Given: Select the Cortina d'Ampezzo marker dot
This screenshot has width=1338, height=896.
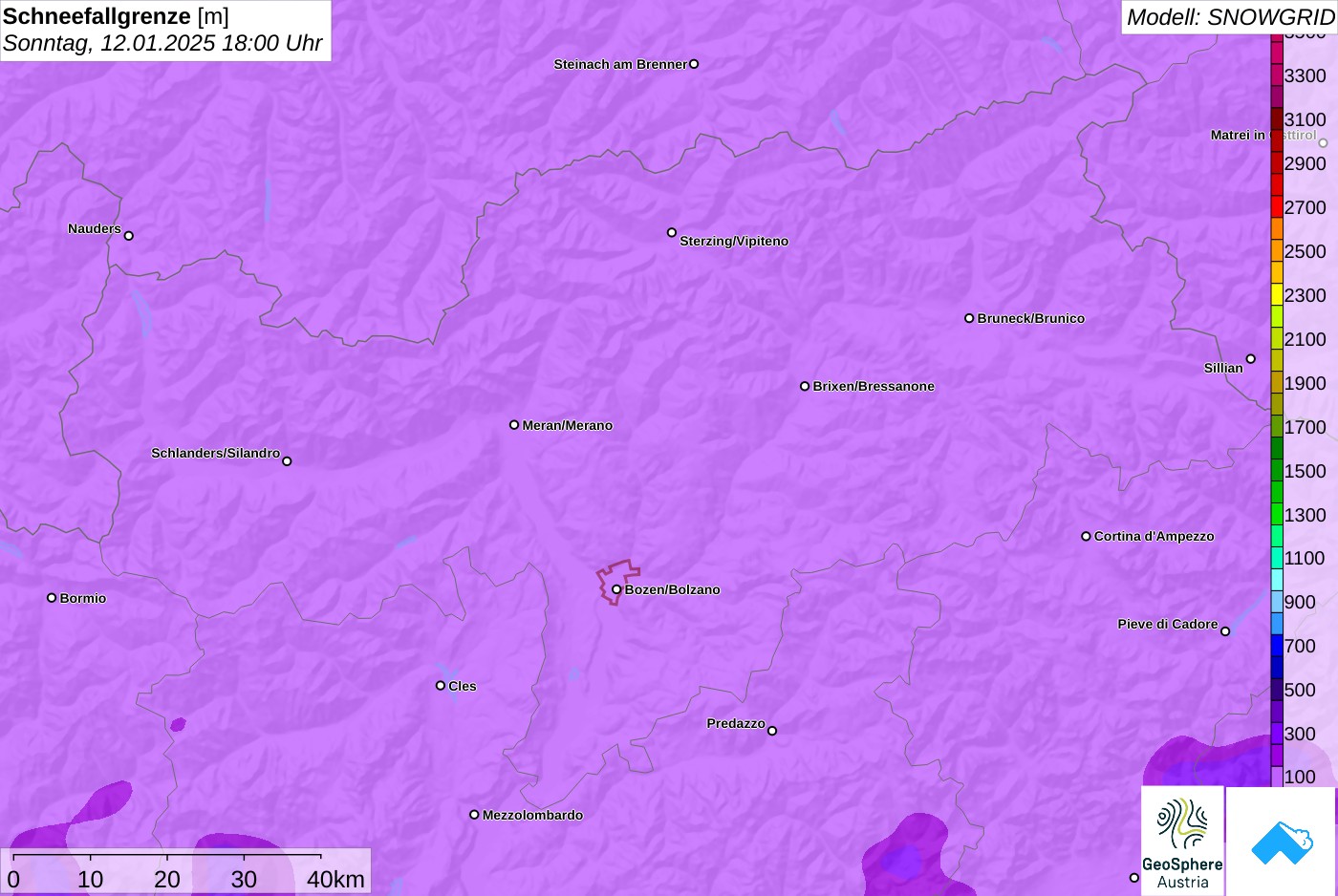Looking at the screenshot, I should [x=1086, y=536].
